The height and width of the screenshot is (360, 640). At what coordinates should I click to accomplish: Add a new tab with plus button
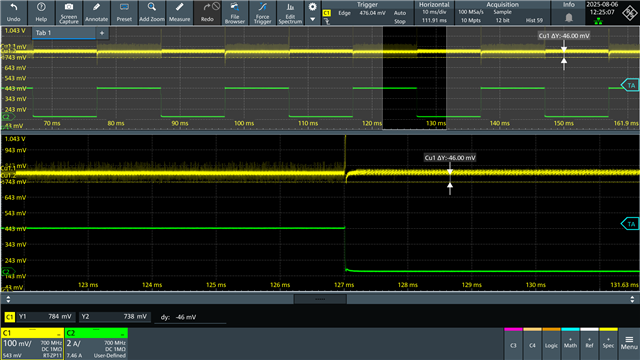pos(102,33)
